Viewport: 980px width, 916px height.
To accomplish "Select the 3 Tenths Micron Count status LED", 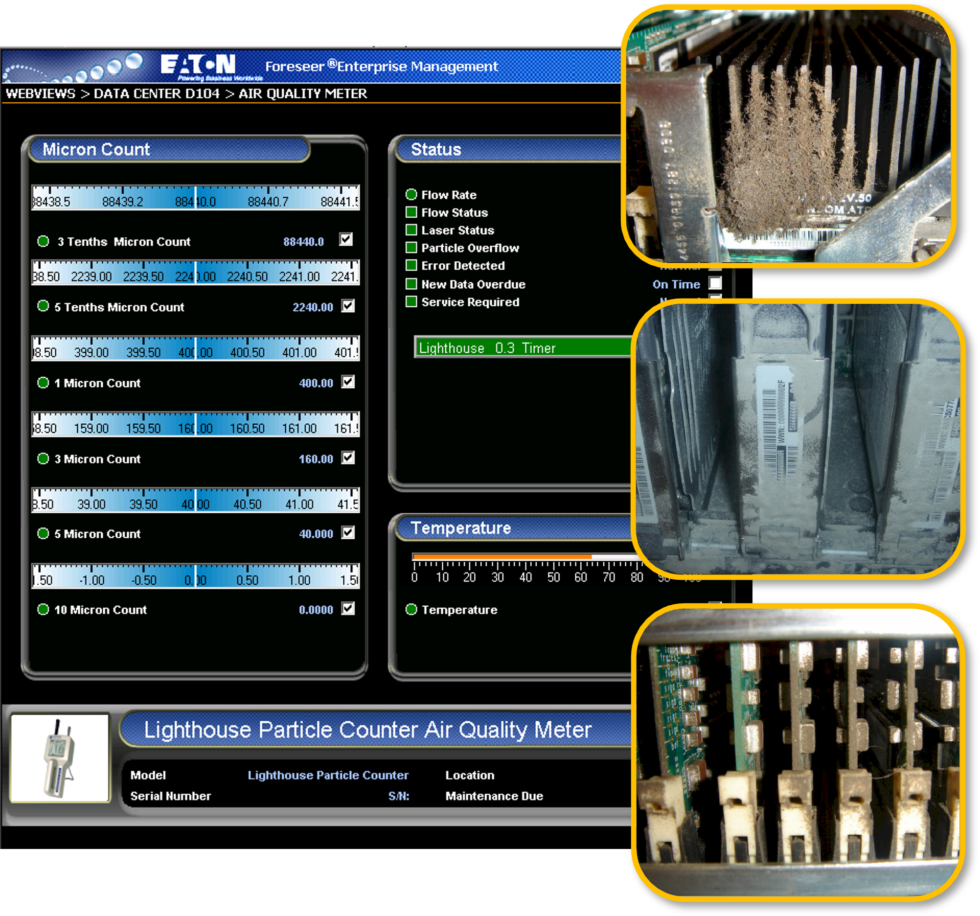I will coord(41,241).
